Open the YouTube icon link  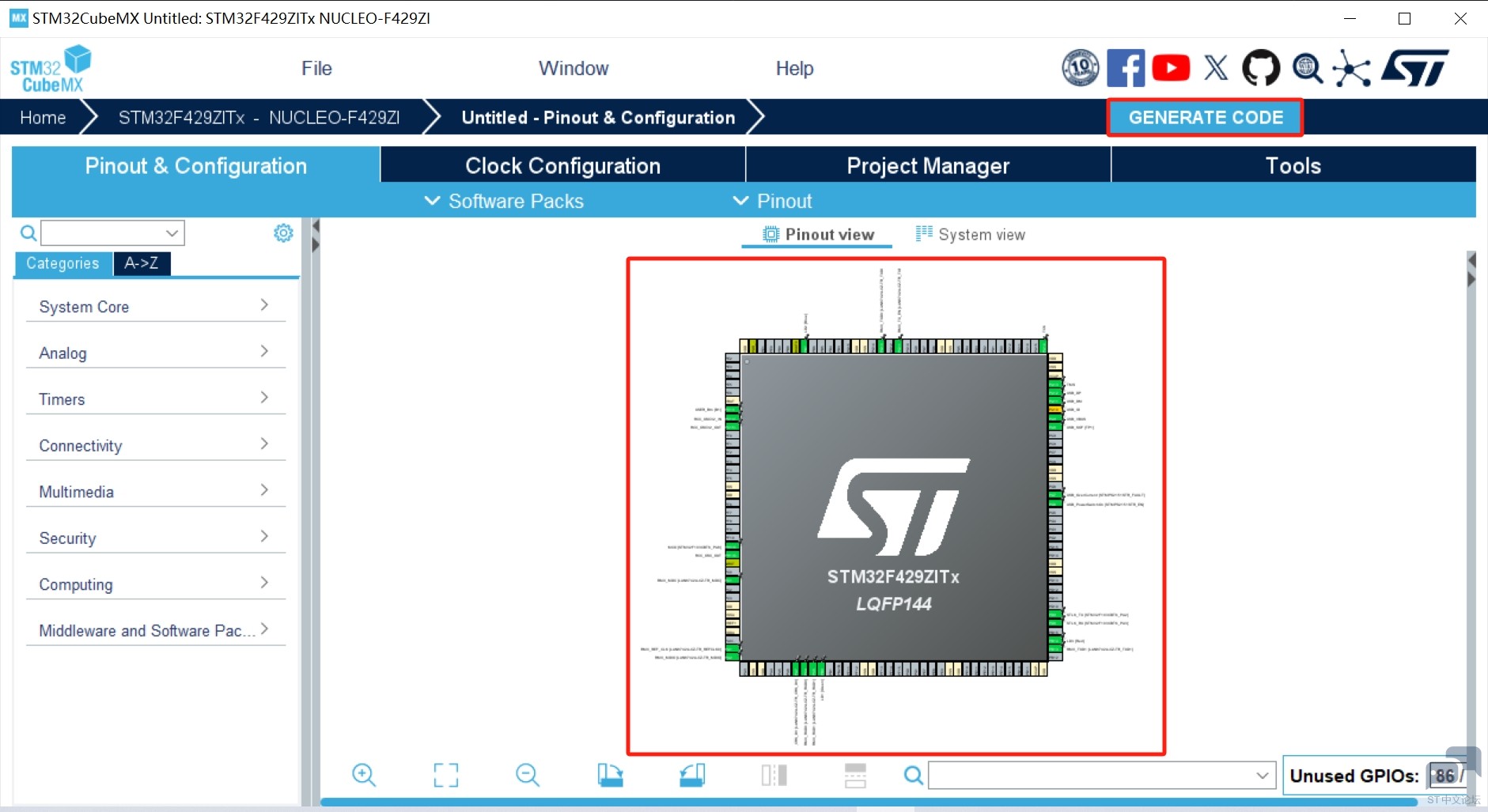(x=1171, y=68)
